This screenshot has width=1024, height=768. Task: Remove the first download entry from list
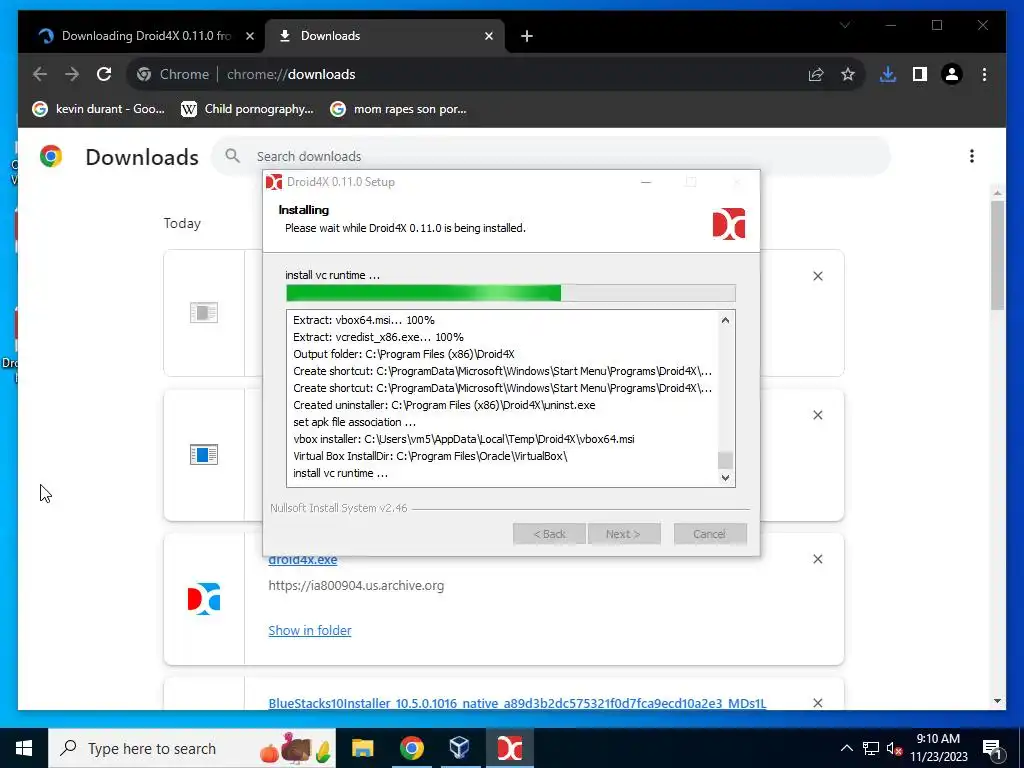[818, 276]
